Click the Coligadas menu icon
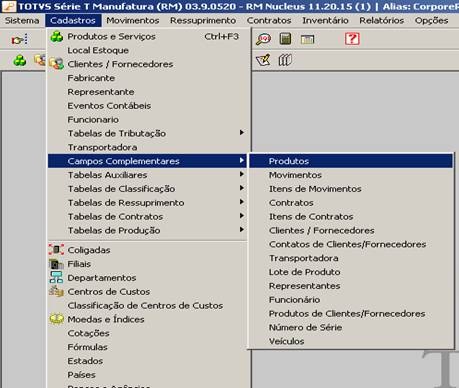 click(x=56, y=249)
